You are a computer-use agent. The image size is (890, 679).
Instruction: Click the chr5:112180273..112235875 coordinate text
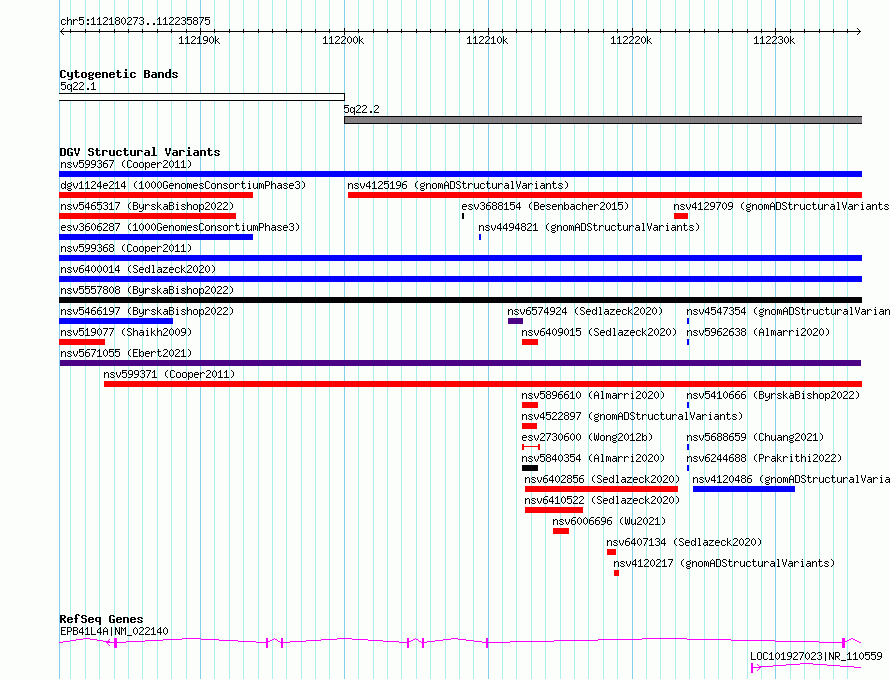135,21
